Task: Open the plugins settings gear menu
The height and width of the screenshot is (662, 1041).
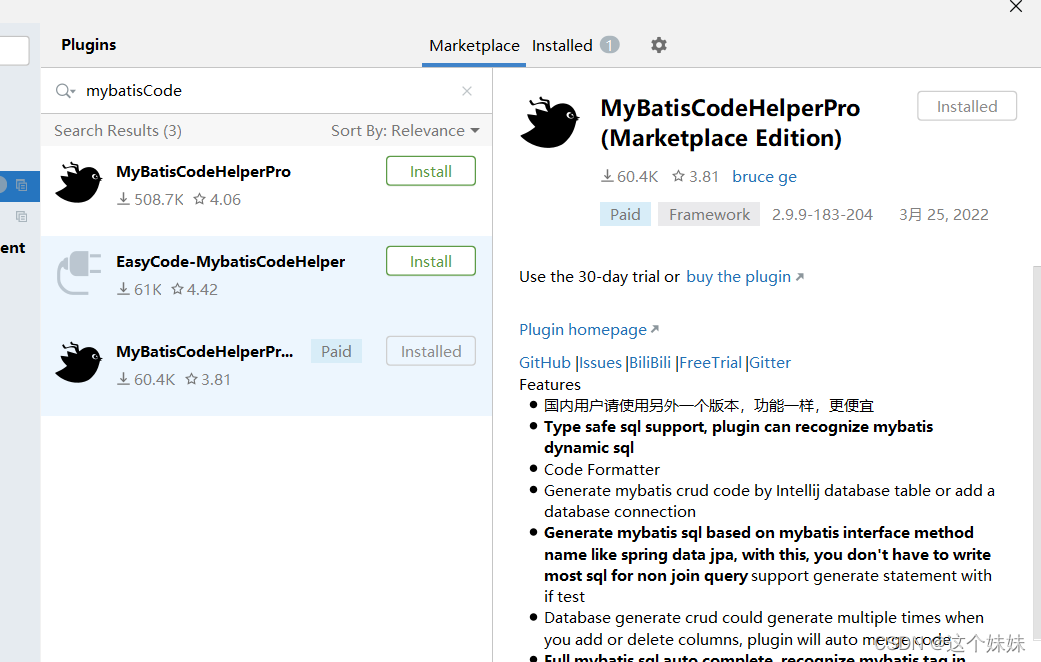Action: point(658,45)
